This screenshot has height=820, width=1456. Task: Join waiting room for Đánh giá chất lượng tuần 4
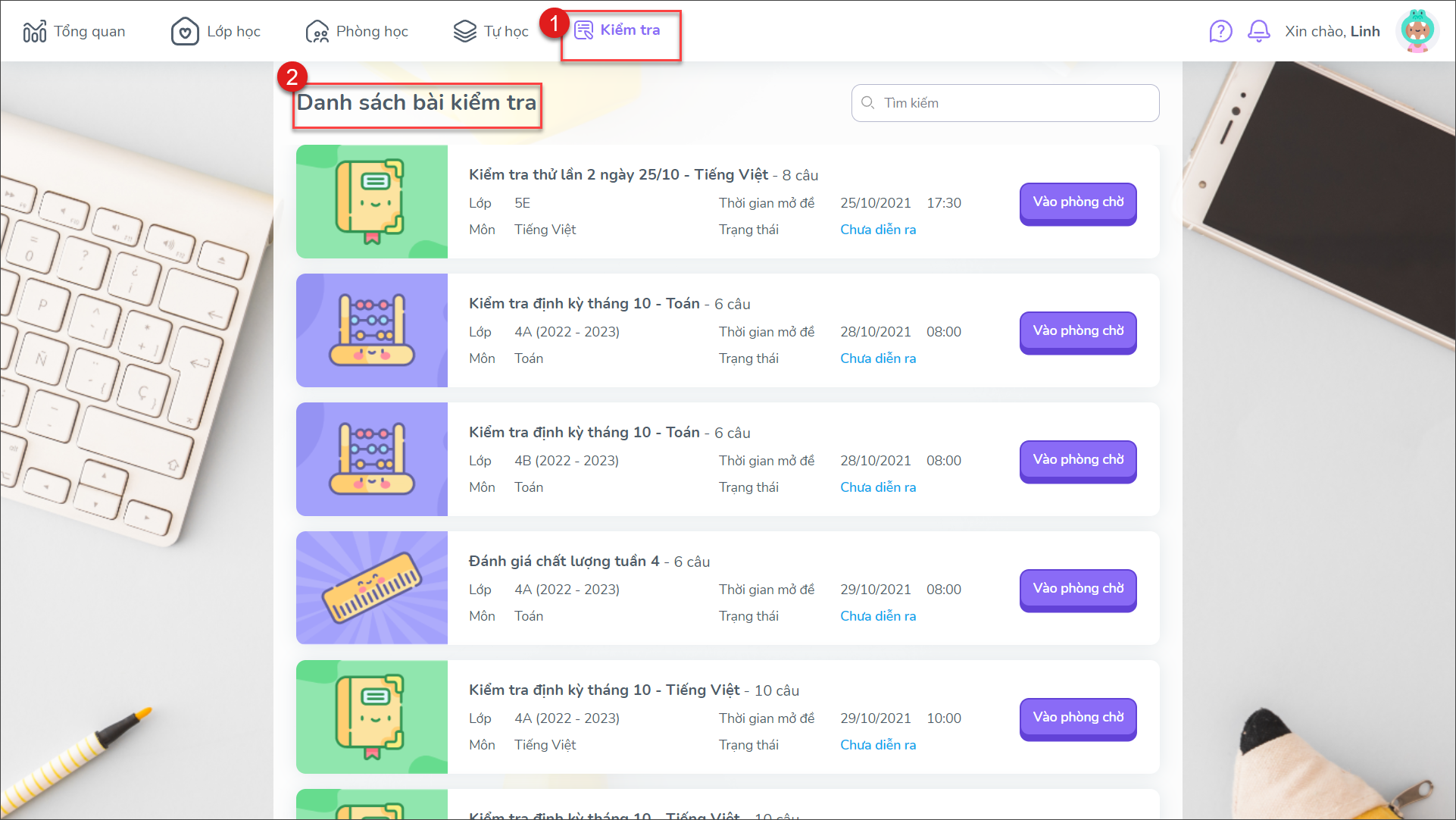point(1077,589)
